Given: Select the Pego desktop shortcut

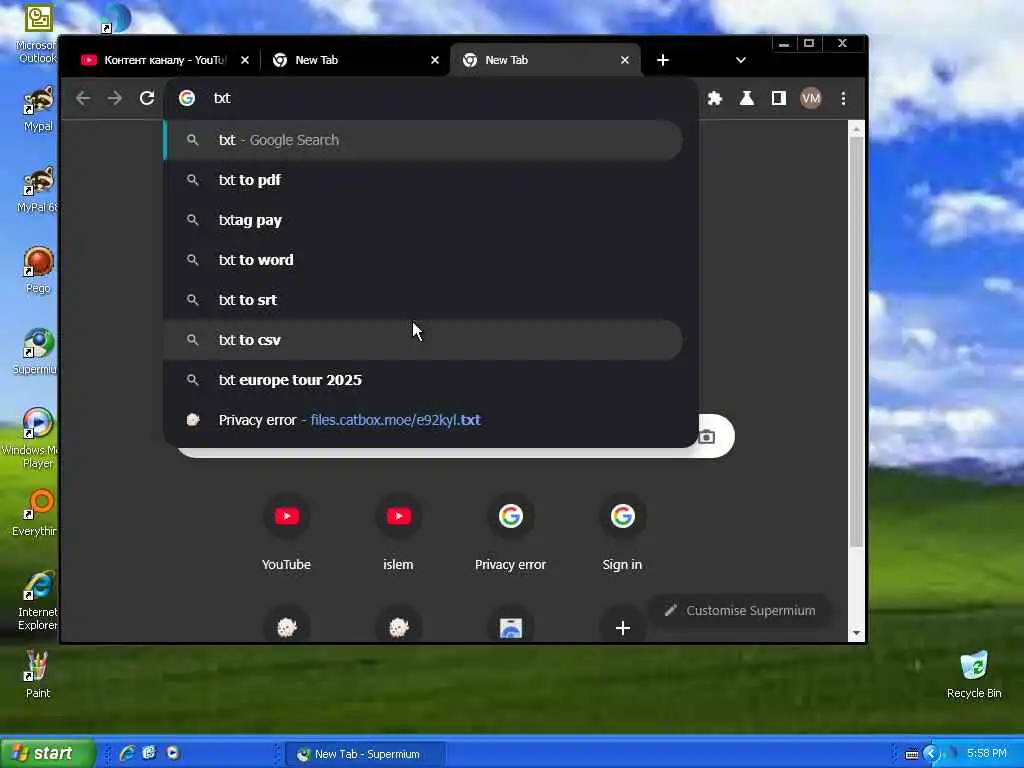Looking at the screenshot, I should (x=38, y=270).
